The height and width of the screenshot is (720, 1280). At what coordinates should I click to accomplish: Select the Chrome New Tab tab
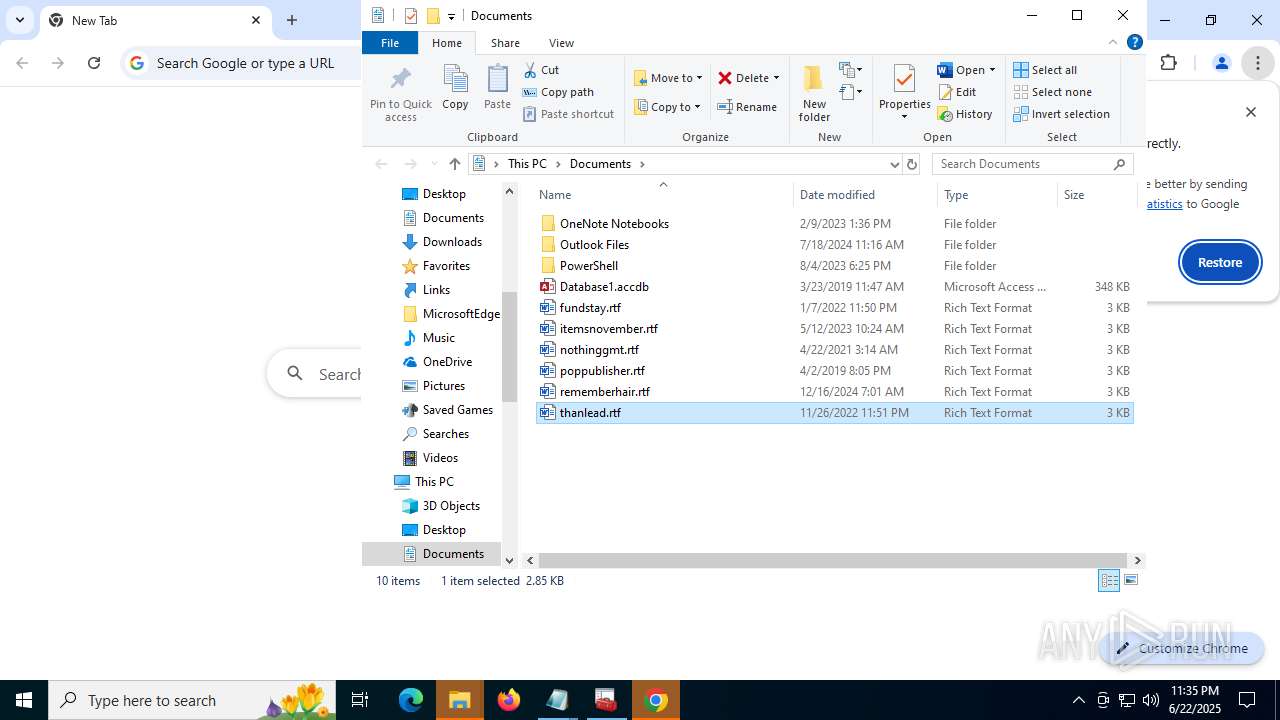pyautogui.click(x=155, y=20)
